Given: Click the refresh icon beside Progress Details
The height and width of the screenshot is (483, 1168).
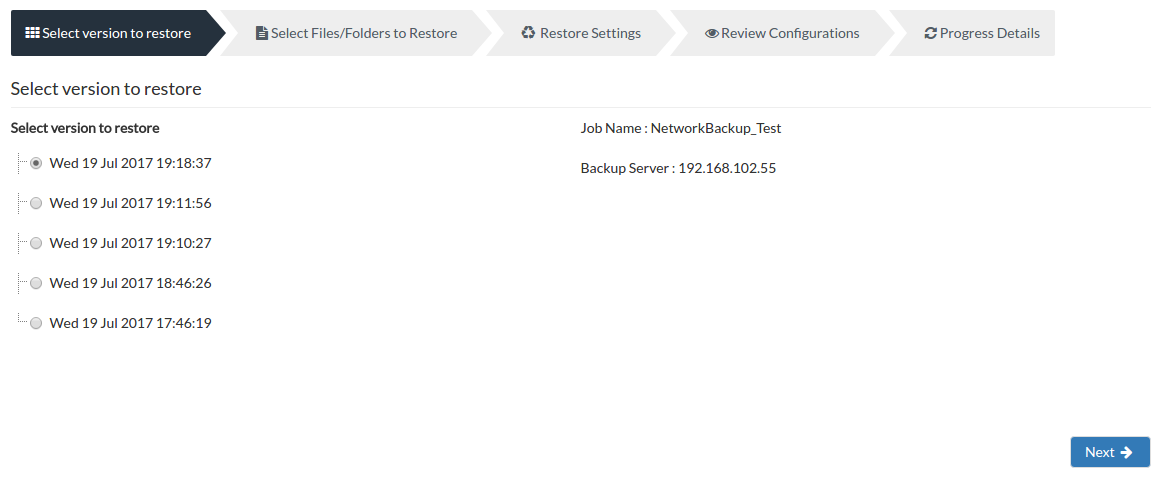Looking at the screenshot, I should [x=930, y=34].
